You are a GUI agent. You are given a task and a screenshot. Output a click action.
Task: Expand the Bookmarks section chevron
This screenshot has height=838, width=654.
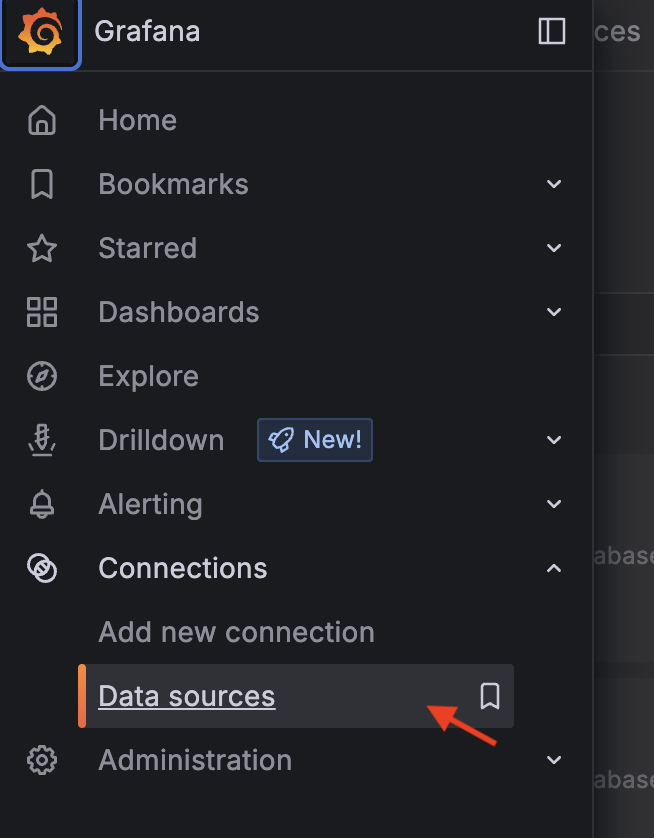coord(554,185)
